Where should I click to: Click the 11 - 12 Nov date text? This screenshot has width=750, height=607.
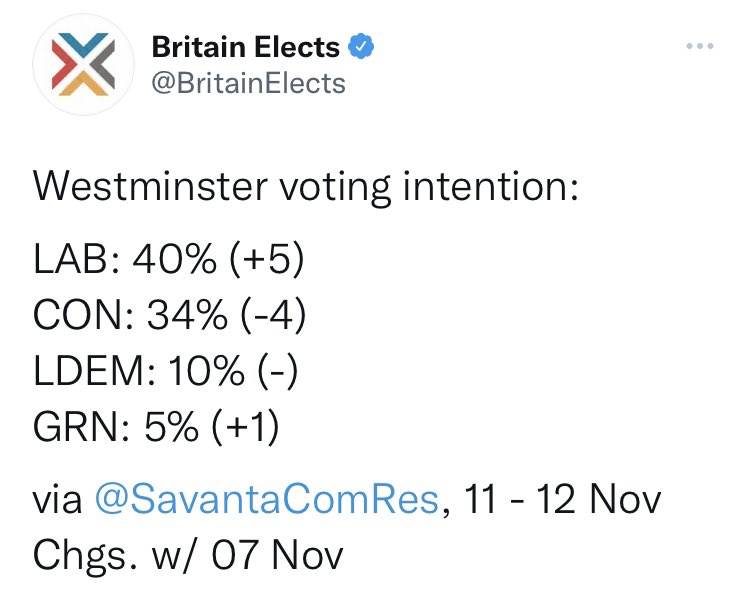[x=562, y=498]
